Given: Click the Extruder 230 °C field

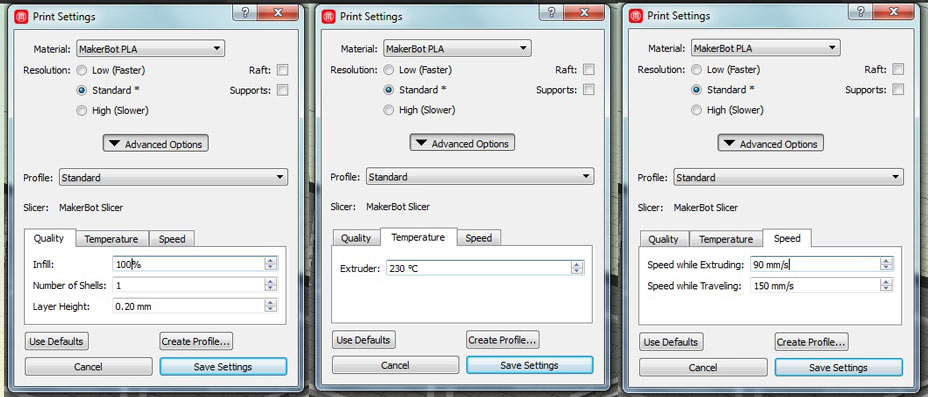Looking at the screenshot, I should click(479, 268).
